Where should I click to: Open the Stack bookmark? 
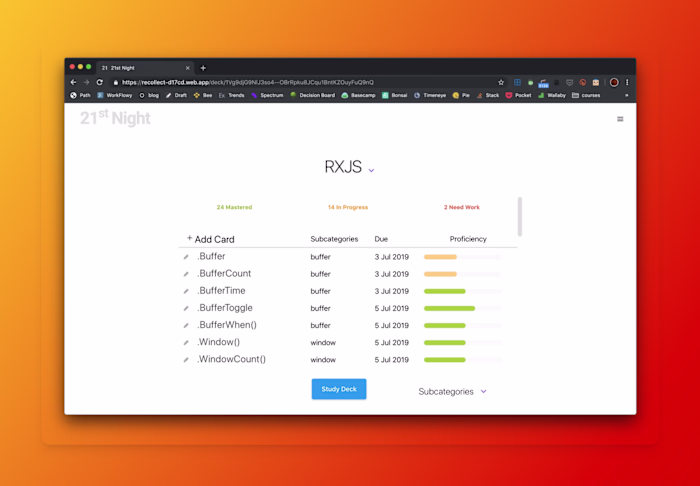pos(488,96)
